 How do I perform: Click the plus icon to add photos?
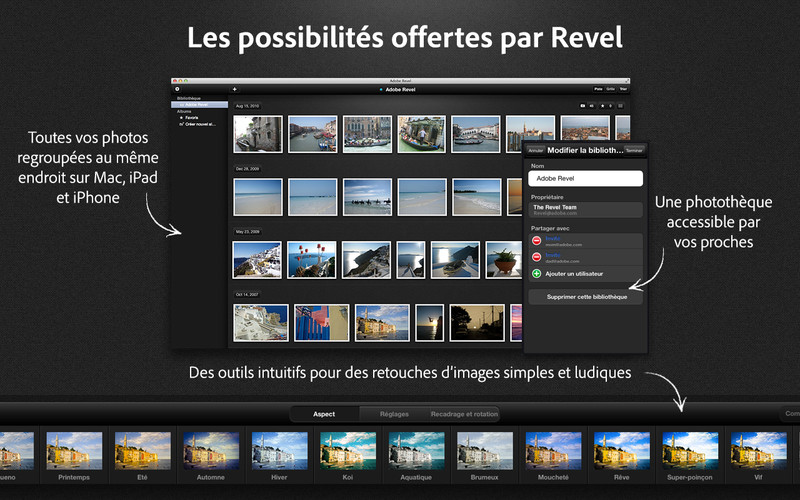click(235, 89)
